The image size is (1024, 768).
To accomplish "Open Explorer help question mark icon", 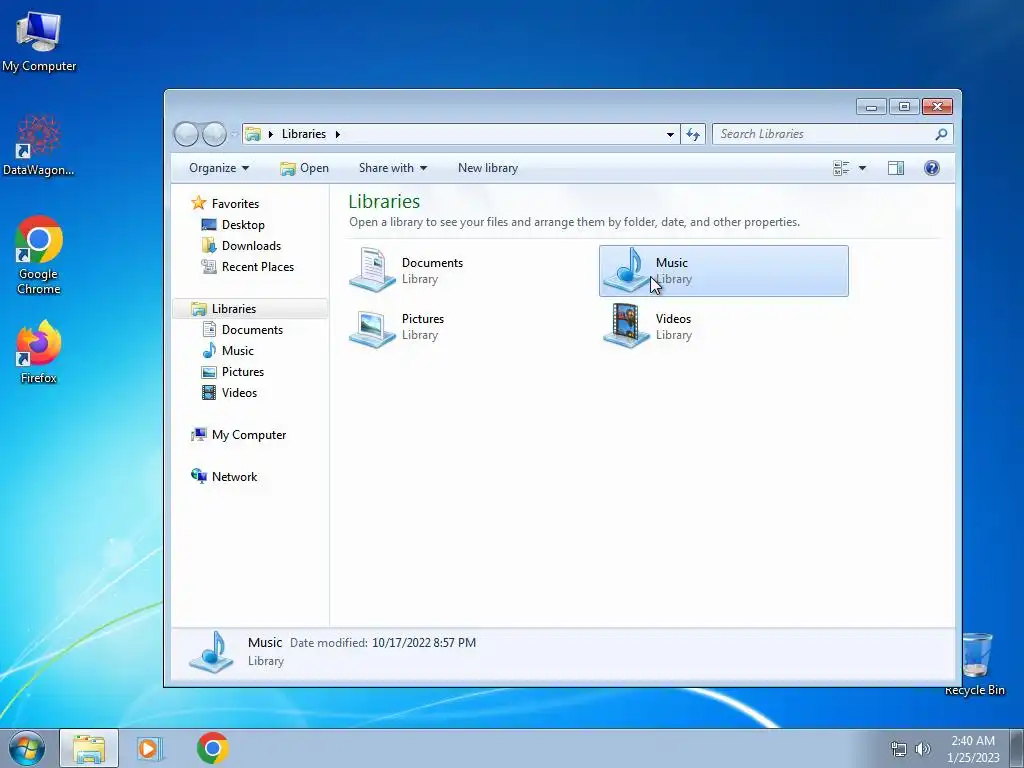I will 932,168.
